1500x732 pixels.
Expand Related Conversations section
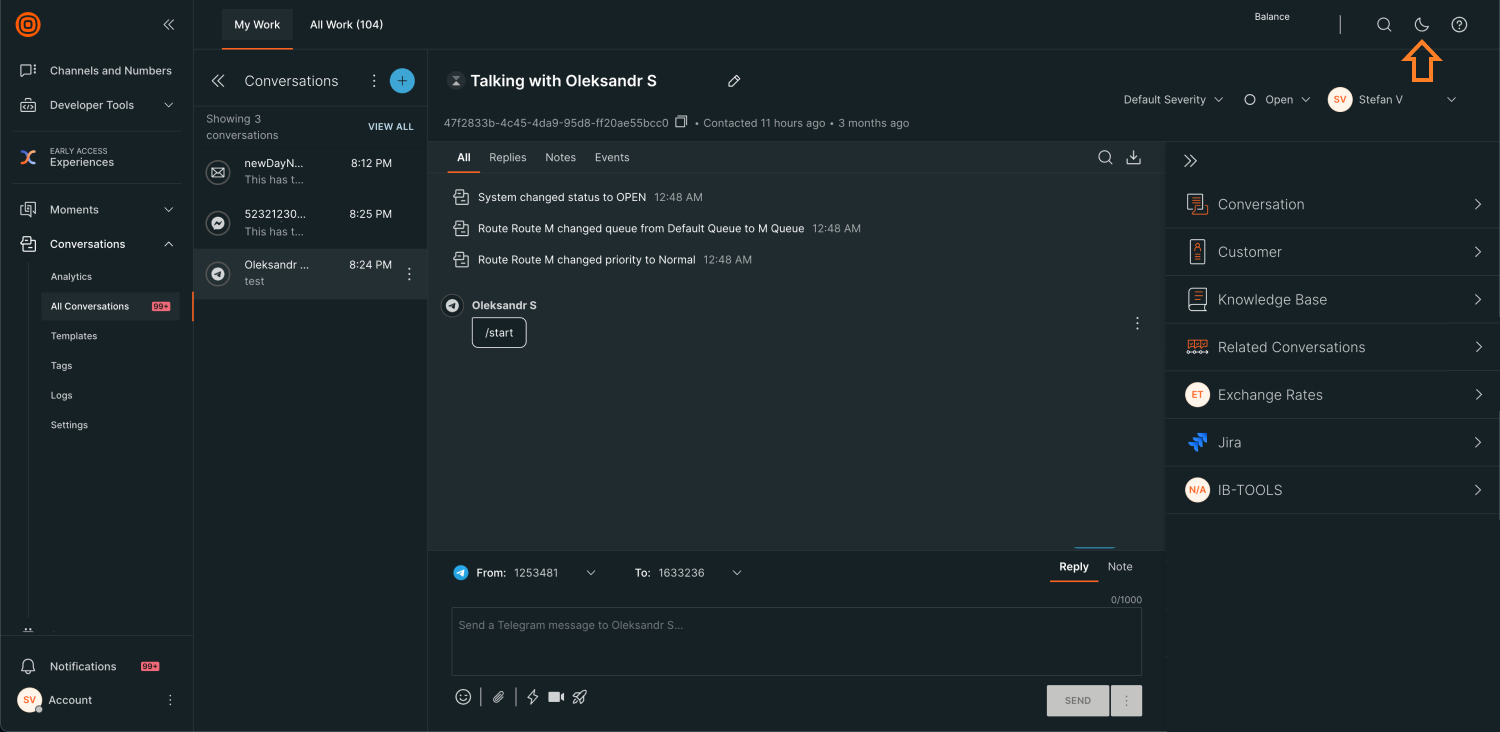click(1333, 347)
